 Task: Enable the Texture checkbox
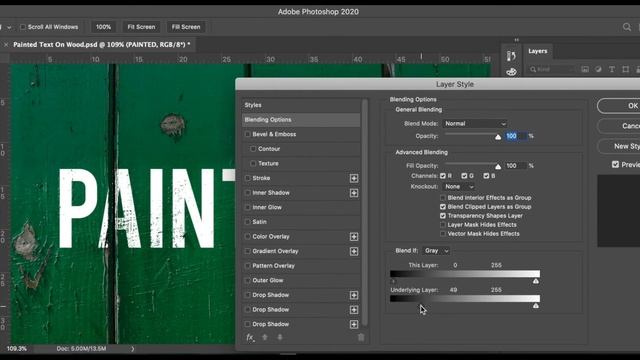pos(253,164)
